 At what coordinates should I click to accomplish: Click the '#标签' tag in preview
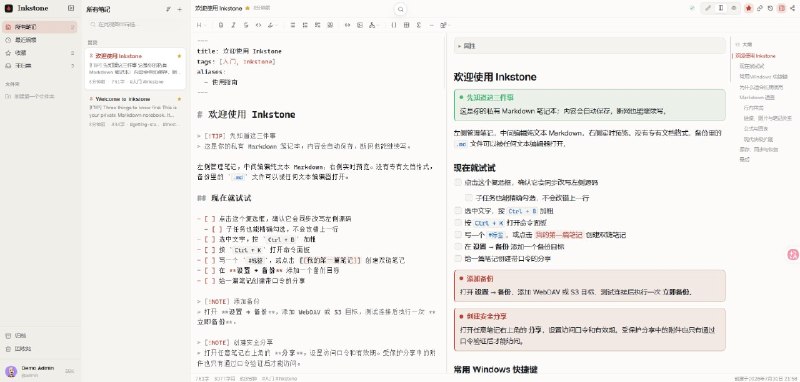tap(495, 235)
